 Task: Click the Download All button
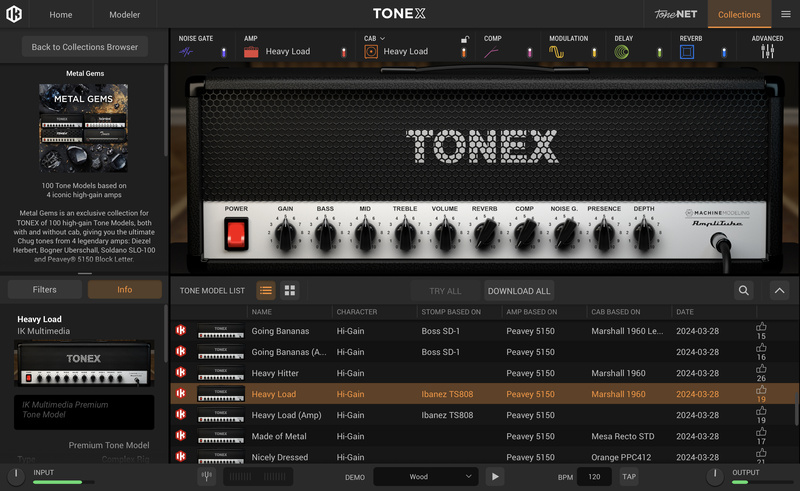(x=519, y=291)
